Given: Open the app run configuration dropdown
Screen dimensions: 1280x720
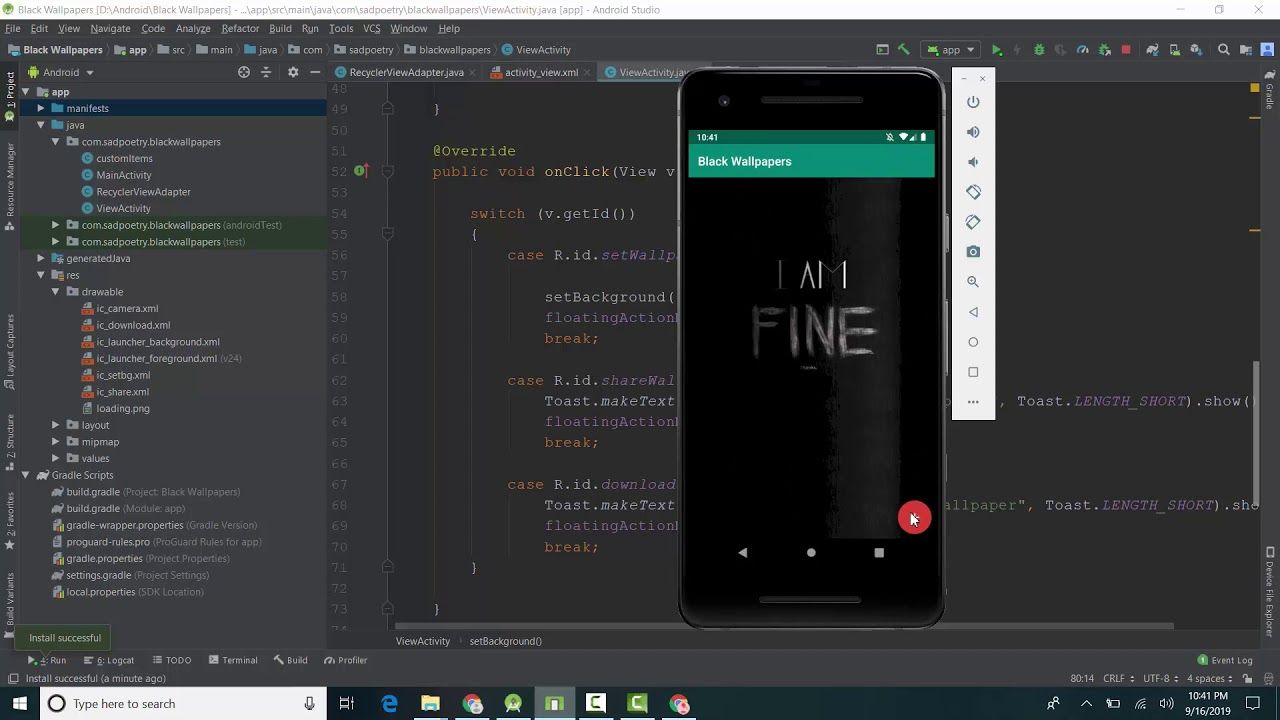Looking at the screenshot, I should point(951,49).
